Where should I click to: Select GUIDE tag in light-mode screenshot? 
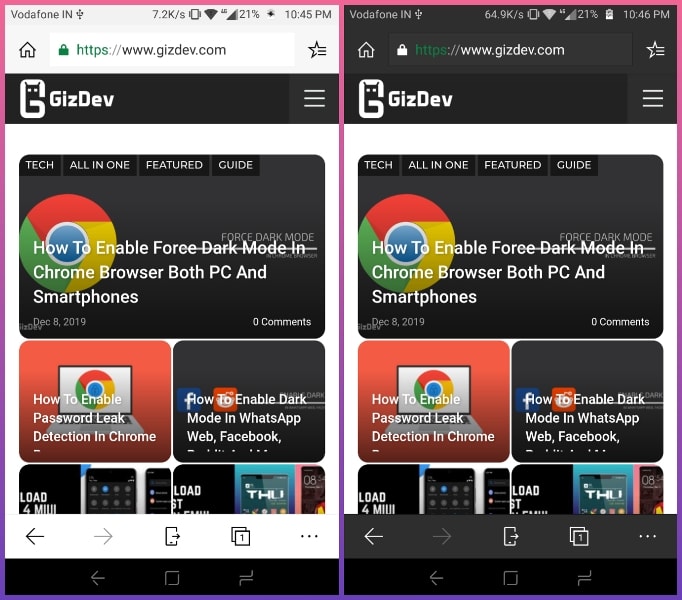(x=235, y=165)
